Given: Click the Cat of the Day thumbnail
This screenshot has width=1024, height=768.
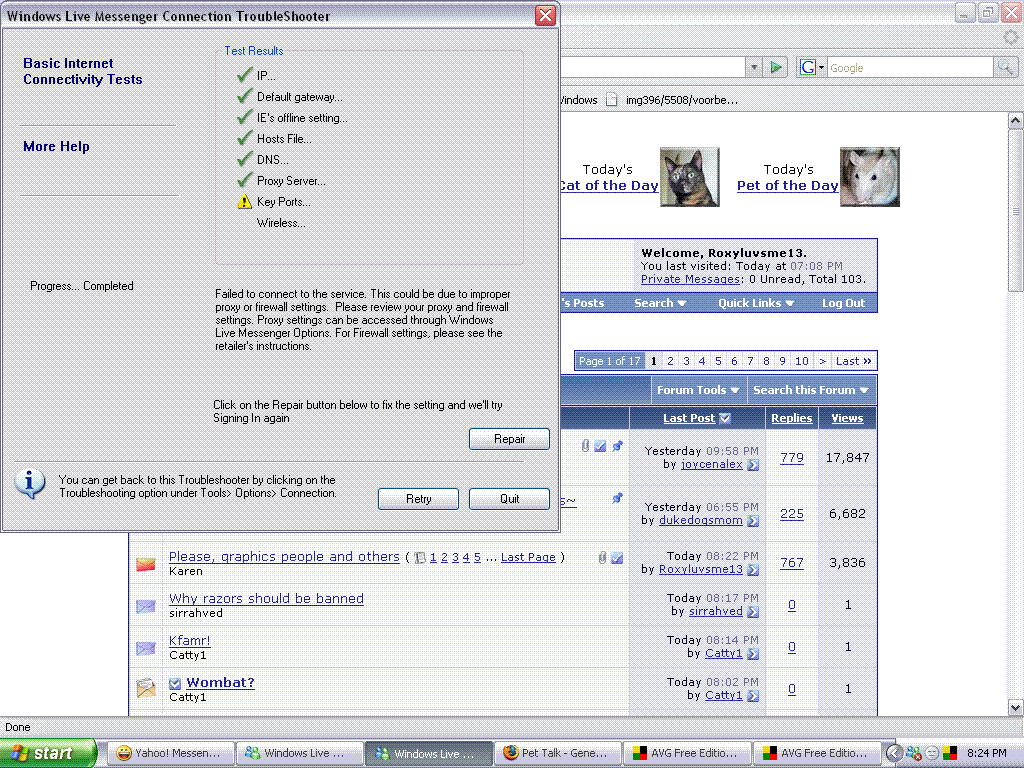Looking at the screenshot, I should click(690, 177).
